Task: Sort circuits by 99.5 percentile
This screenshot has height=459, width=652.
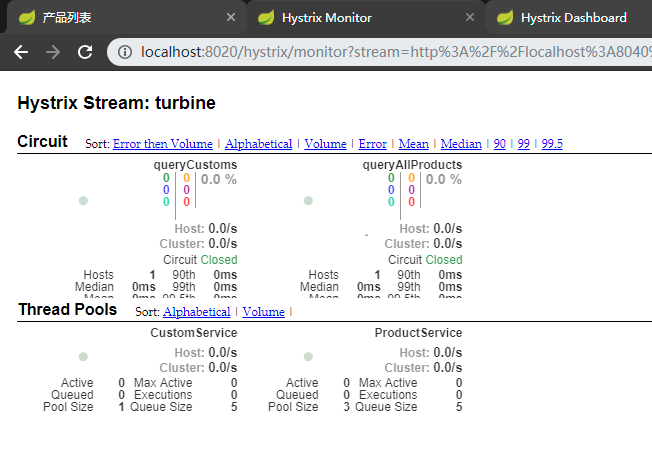Action: (x=552, y=144)
